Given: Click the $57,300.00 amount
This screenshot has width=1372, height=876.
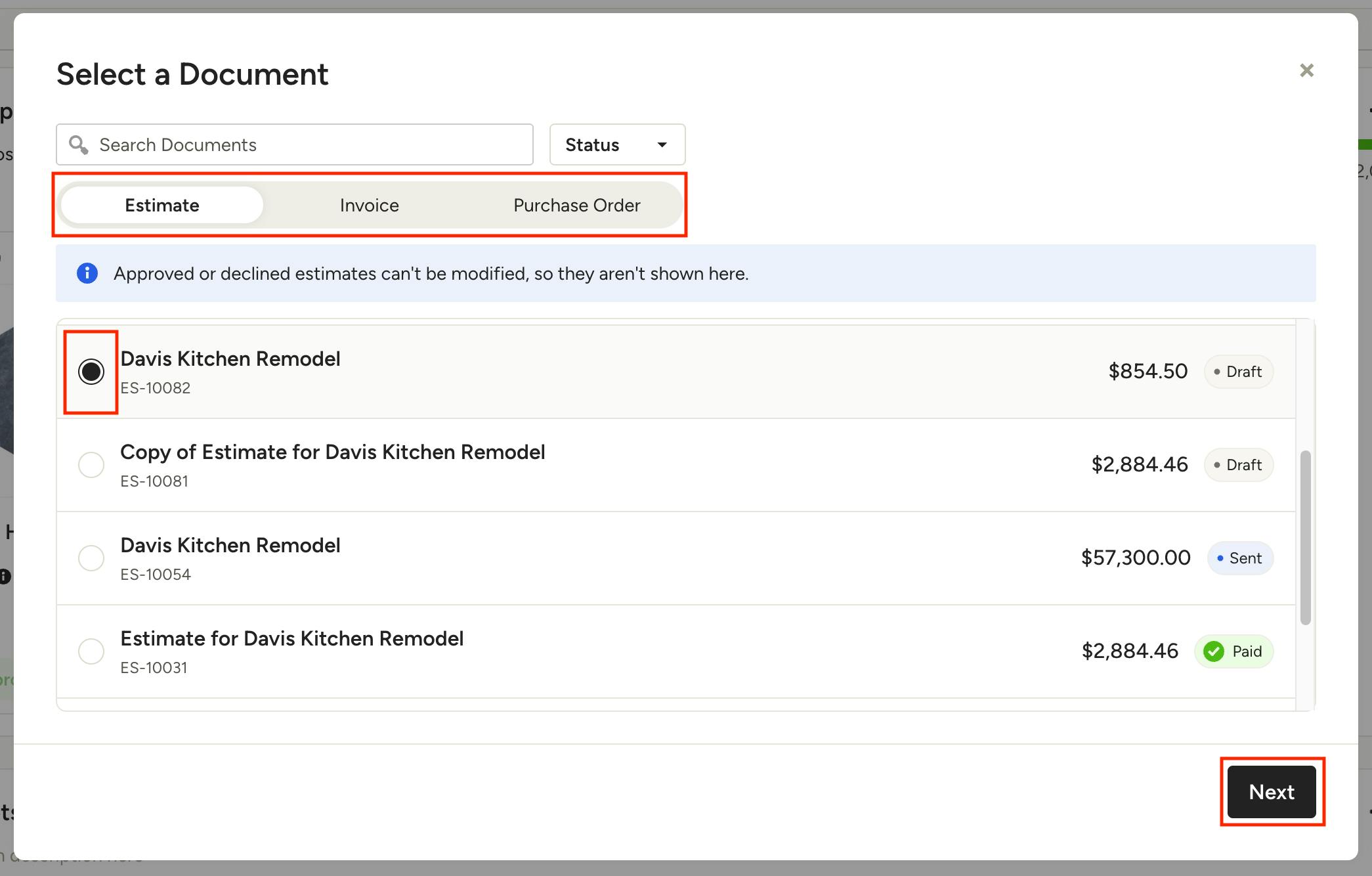Looking at the screenshot, I should [1136, 558].
